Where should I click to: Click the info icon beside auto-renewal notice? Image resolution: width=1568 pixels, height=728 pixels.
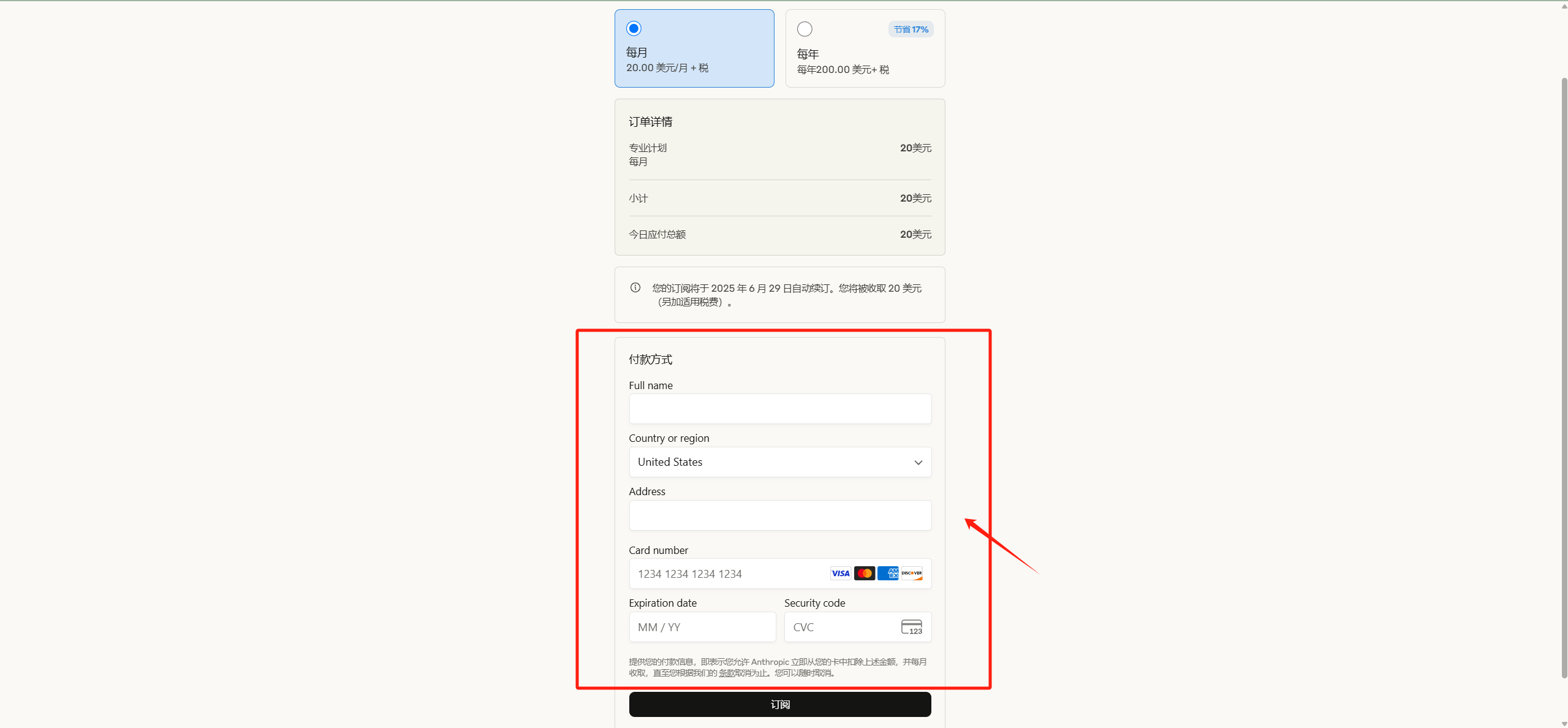635,287
